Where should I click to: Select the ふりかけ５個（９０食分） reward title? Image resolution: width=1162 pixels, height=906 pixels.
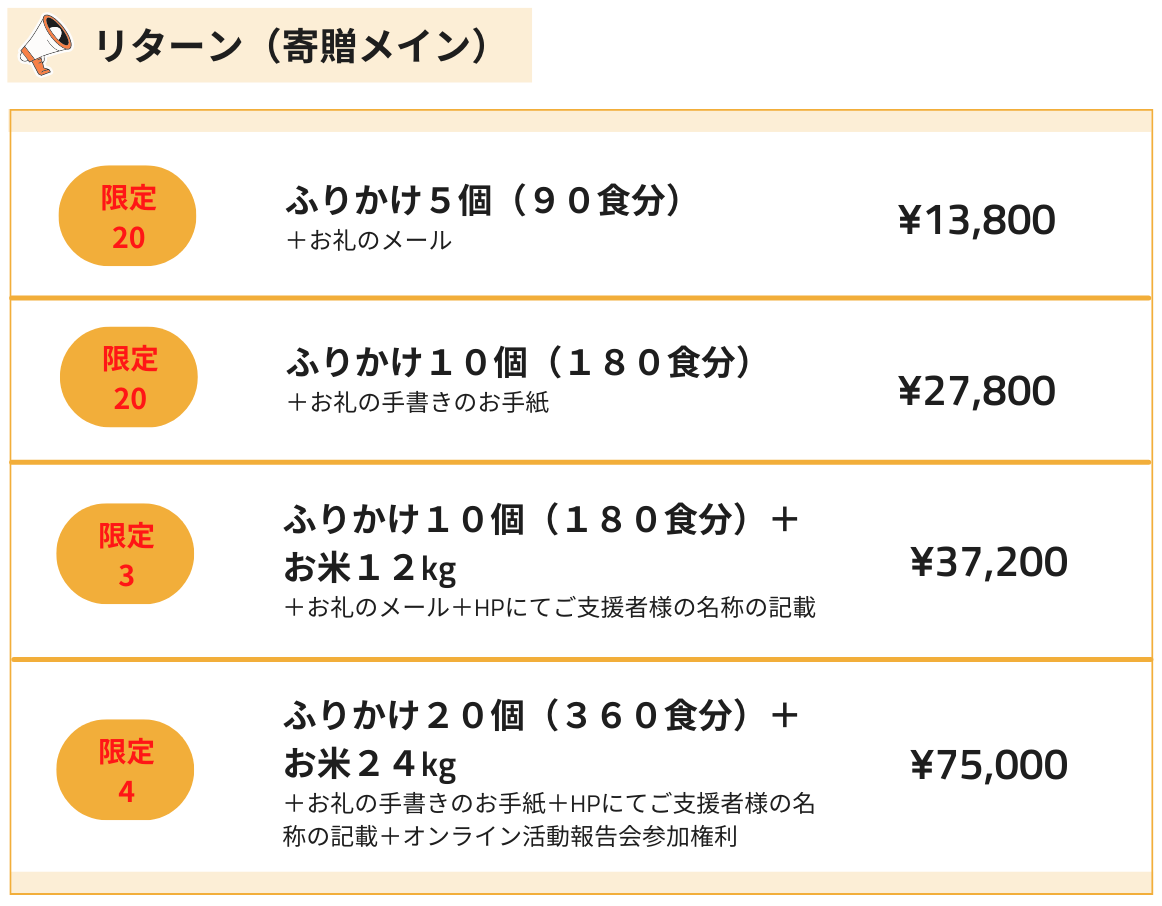487,202
